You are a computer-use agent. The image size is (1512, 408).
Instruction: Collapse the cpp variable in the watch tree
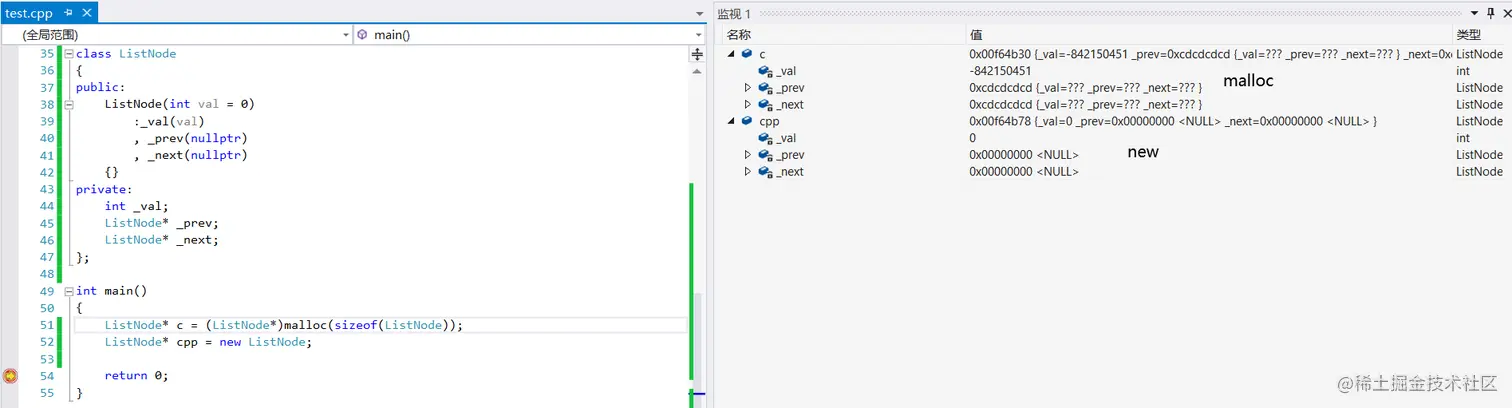[732, 121]
